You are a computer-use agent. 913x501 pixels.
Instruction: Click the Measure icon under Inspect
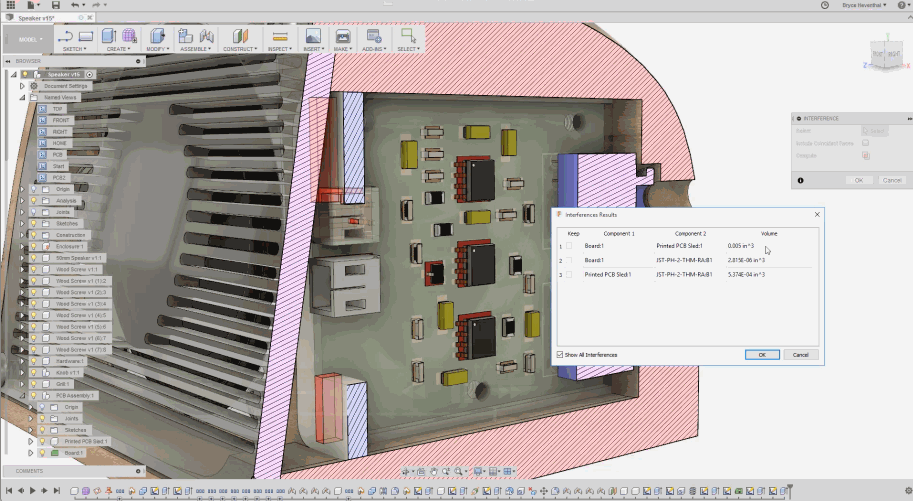click(279, 36)
